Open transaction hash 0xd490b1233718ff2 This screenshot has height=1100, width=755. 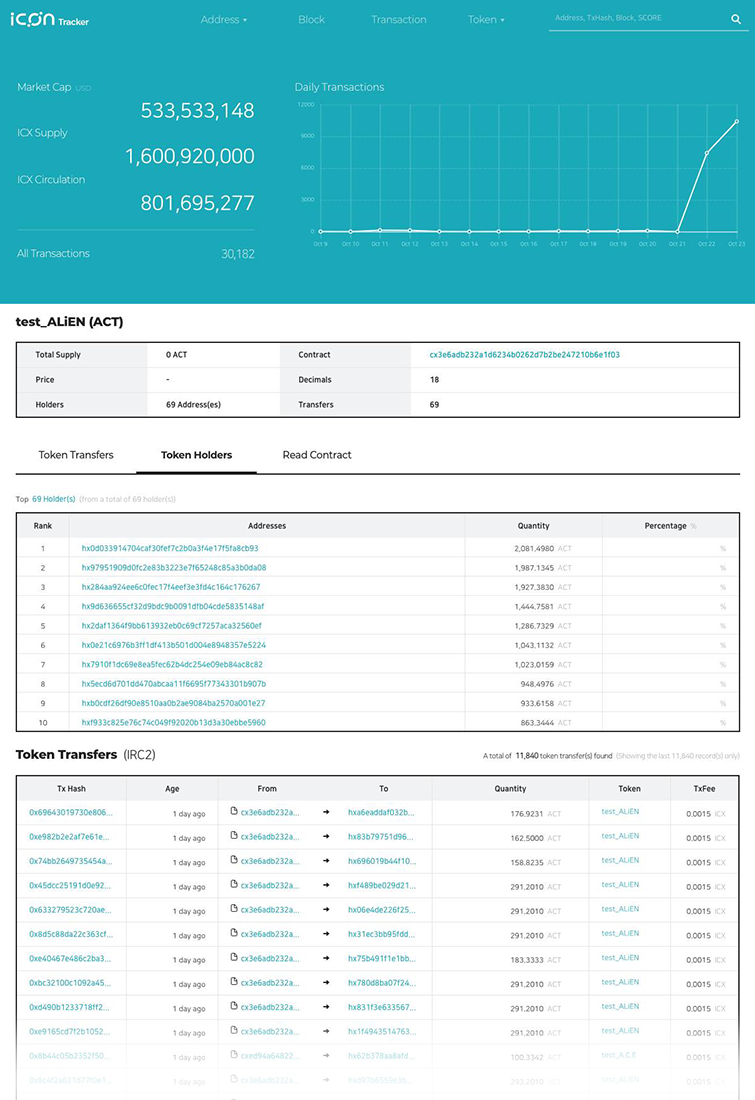69,1007
